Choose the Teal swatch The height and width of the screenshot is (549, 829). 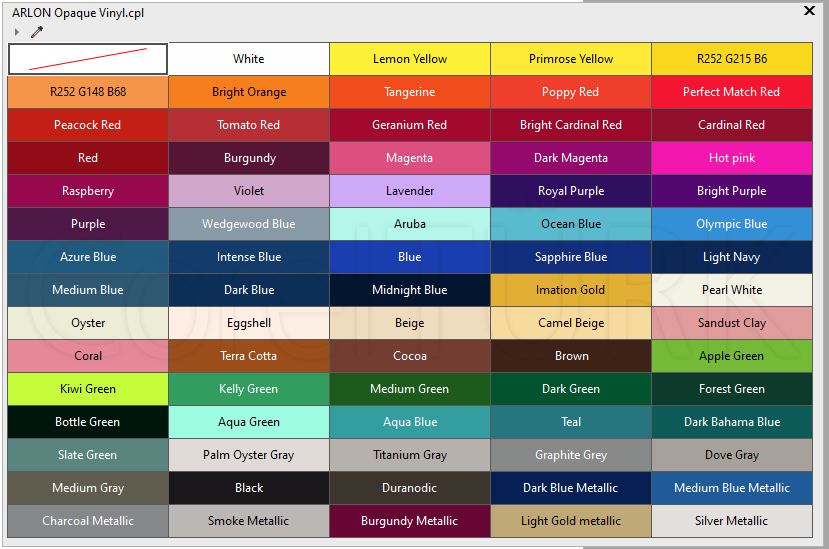(571, 422)
